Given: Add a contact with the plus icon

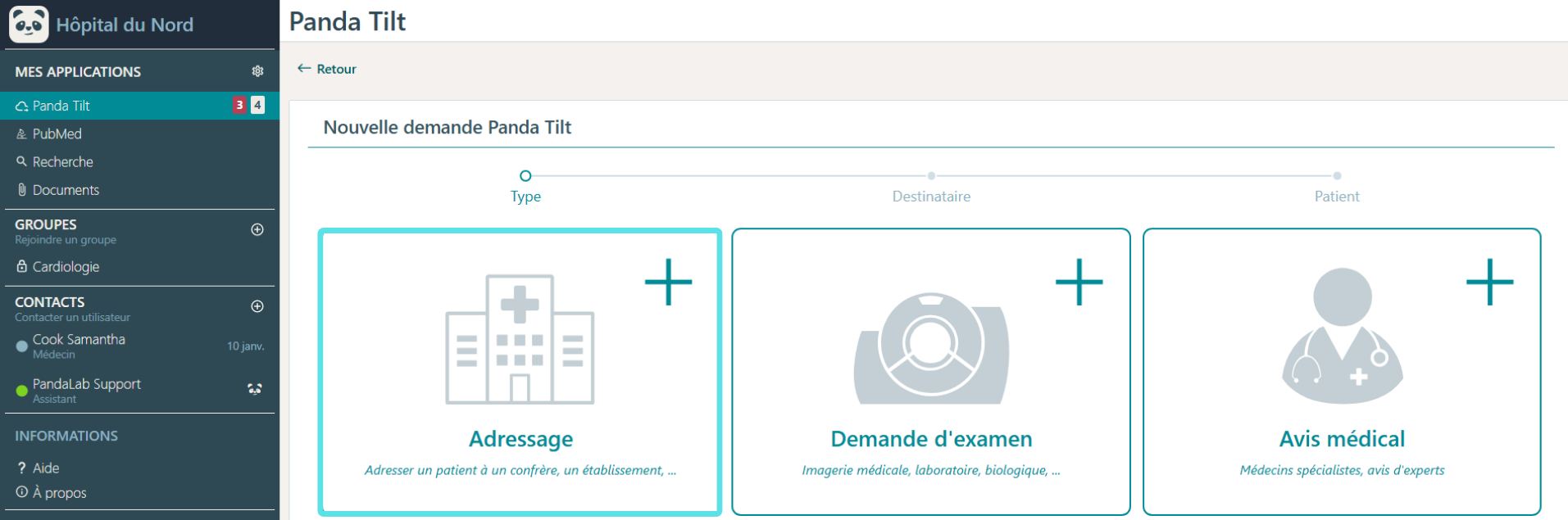Looking at the screenshot, I should [257, 306].
